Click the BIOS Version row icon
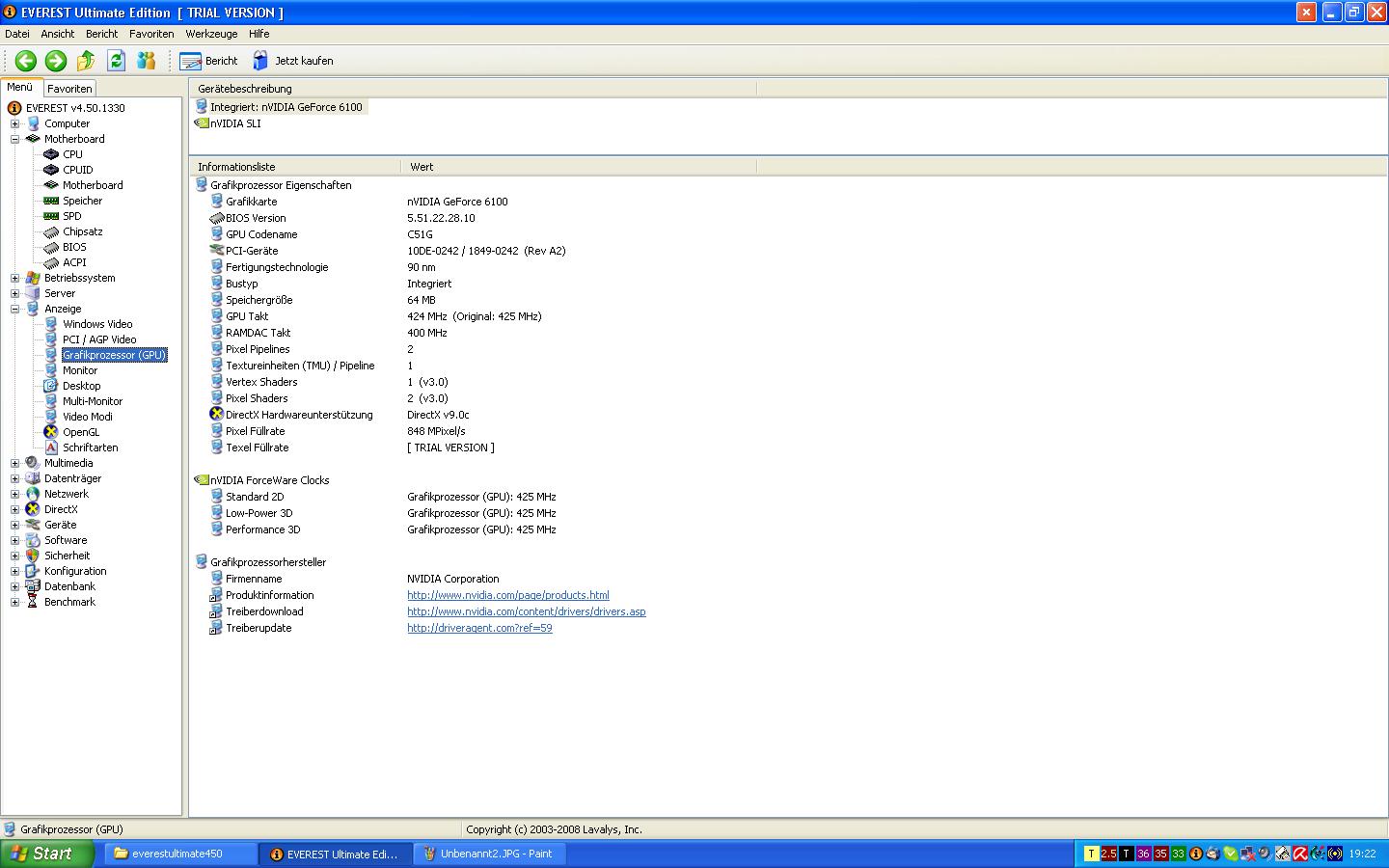The height and width of the screenshot is (868, 1389). pyautogui.click(x=216, y=218)
